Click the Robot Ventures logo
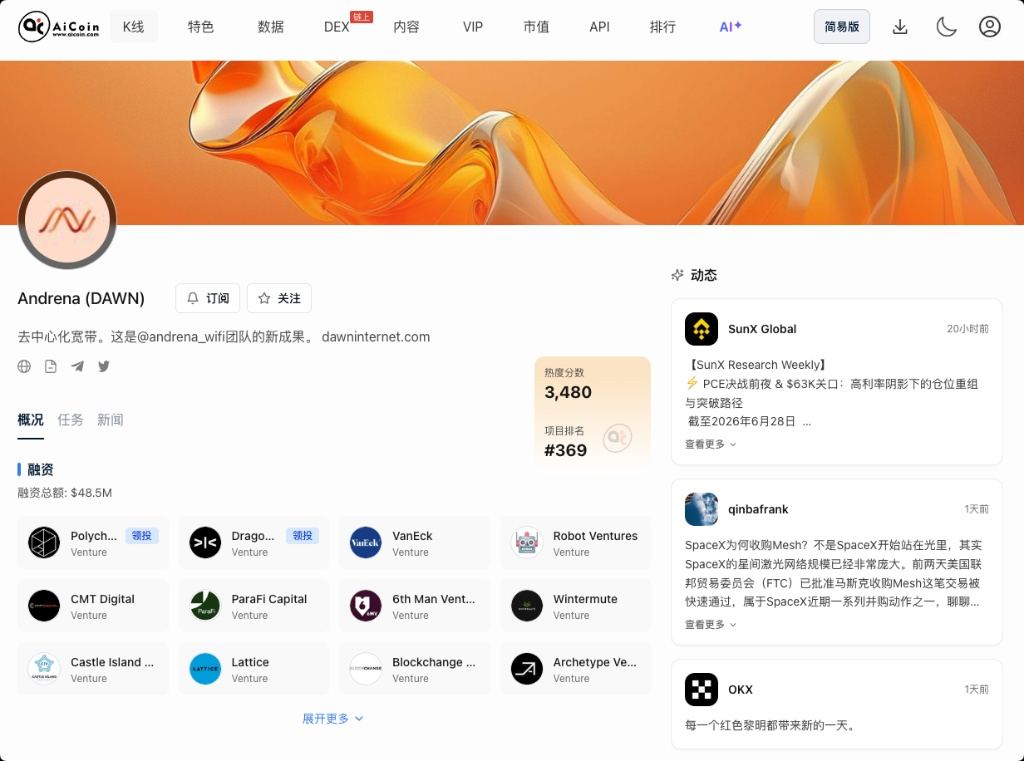Screen dimensions: 1024x761 [x=527, y=543]
